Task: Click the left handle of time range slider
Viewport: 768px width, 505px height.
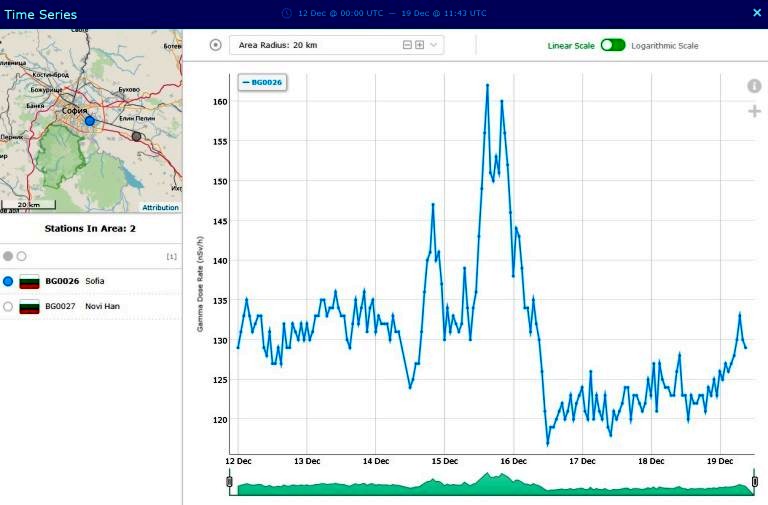Action: pyautogui.click(x=229, y=484)
